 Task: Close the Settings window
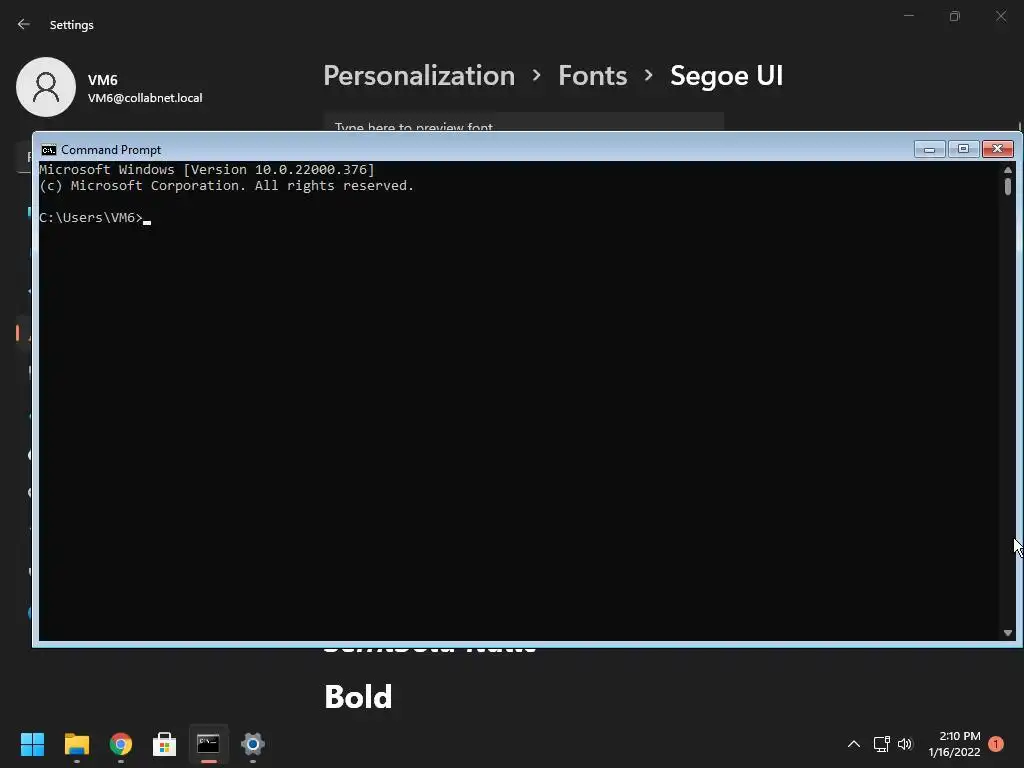pos(1001,16)
